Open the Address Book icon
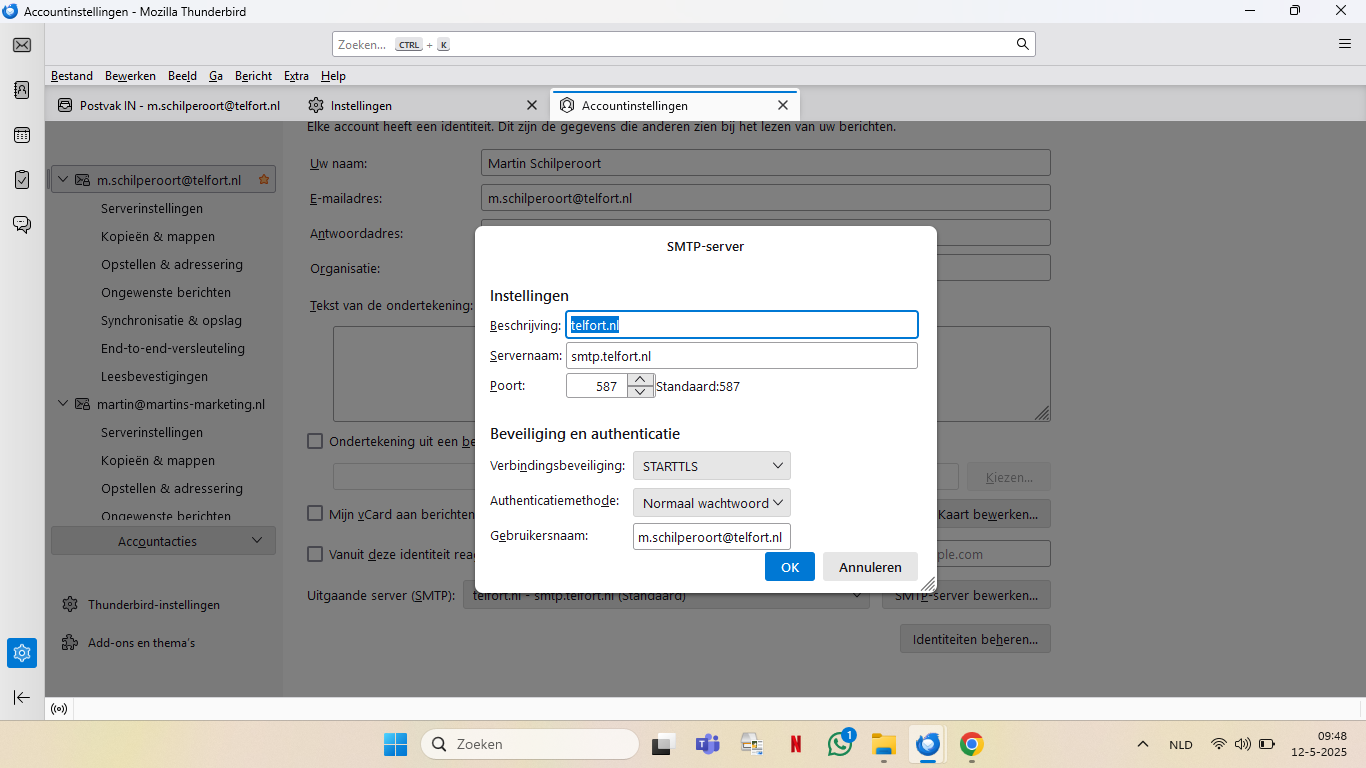This screenshot has height=768, width=1366. point(22,90)
